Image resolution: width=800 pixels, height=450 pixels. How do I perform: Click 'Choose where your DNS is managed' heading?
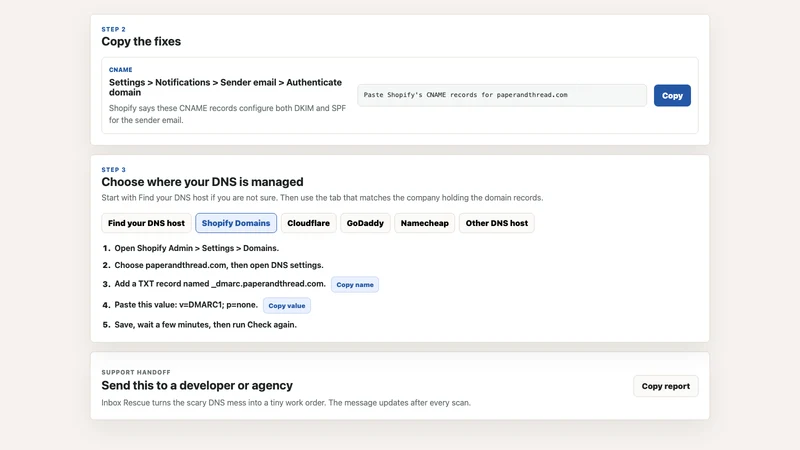(x=203, y=182)
